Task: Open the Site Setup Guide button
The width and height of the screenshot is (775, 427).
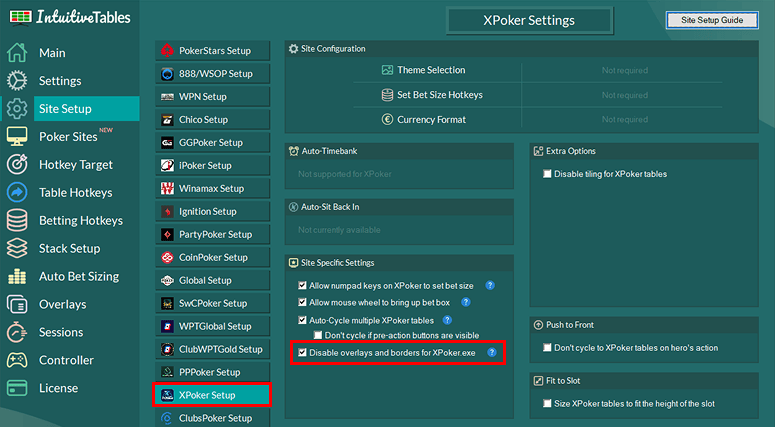Action: tap(712, 20)
